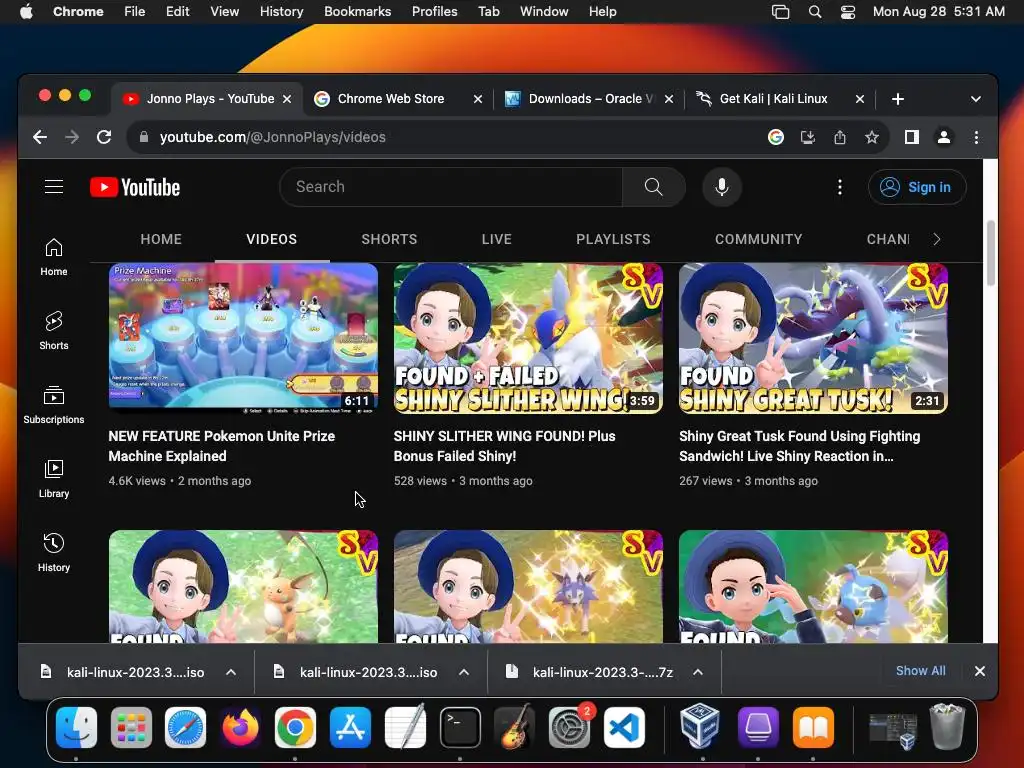Open Chrome's three-dot customize menu

[976, 137]
